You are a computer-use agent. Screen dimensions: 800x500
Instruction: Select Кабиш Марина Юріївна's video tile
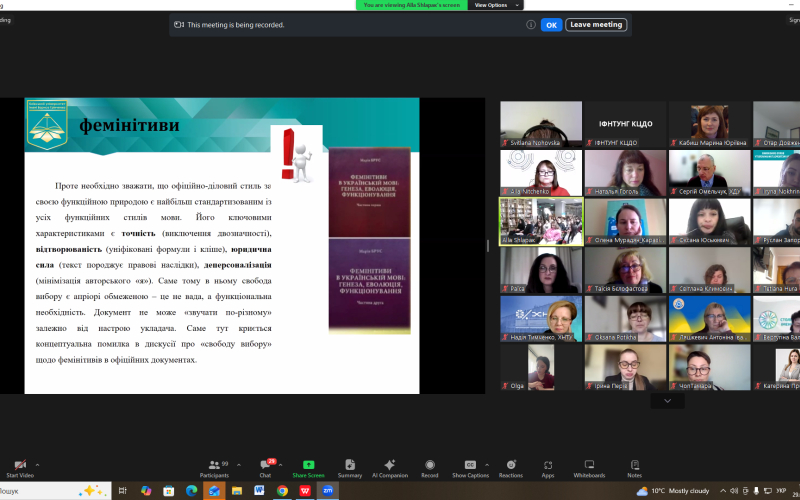point(710,124)
